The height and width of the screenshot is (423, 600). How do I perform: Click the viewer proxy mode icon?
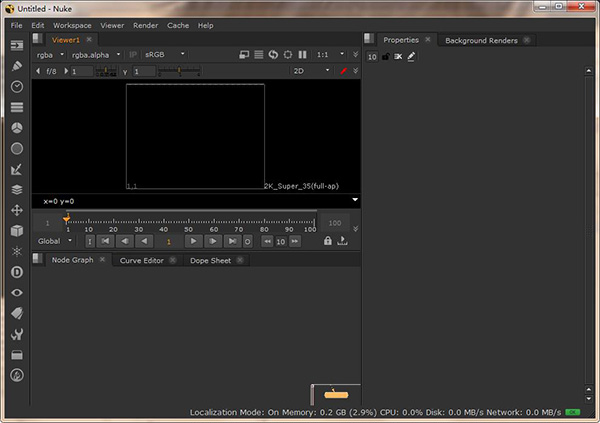[x=244, y=55]
